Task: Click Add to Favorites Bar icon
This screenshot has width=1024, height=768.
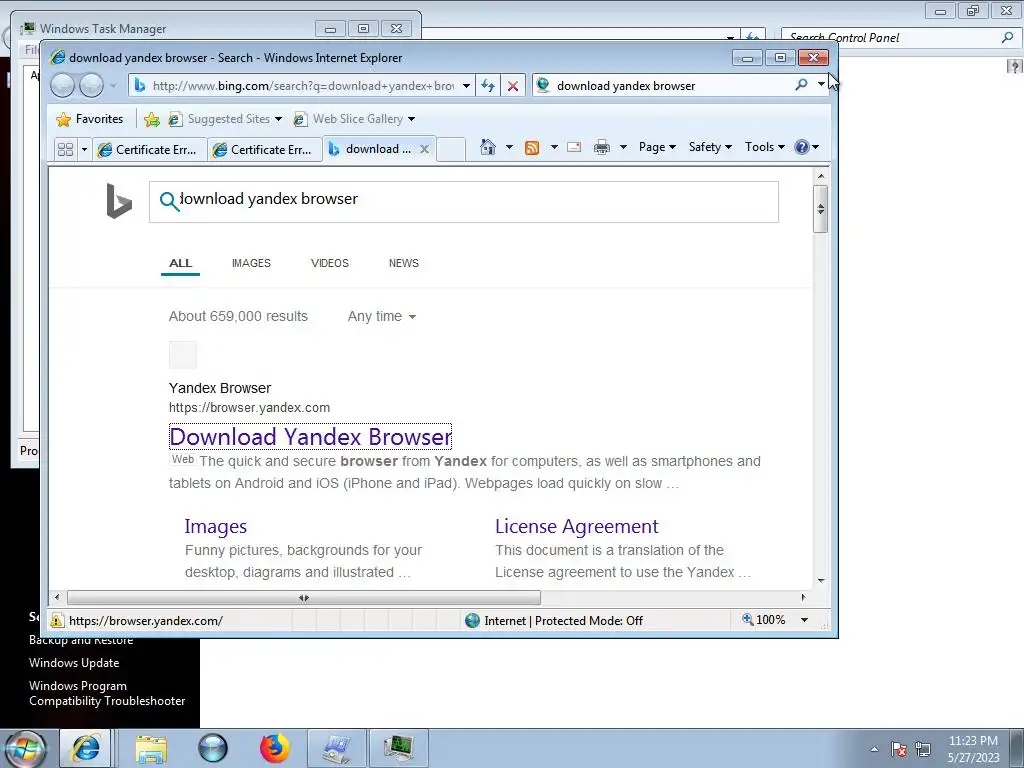Action: [152, 119]
